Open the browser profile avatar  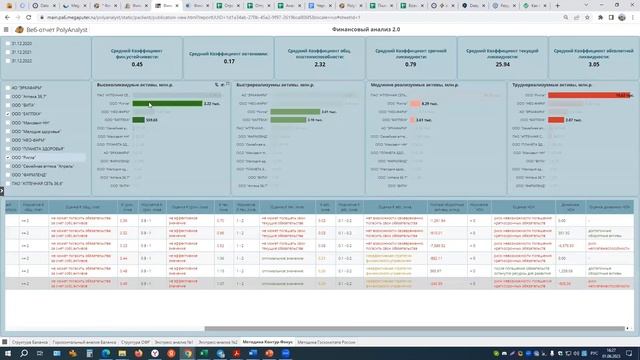[622, 18]
